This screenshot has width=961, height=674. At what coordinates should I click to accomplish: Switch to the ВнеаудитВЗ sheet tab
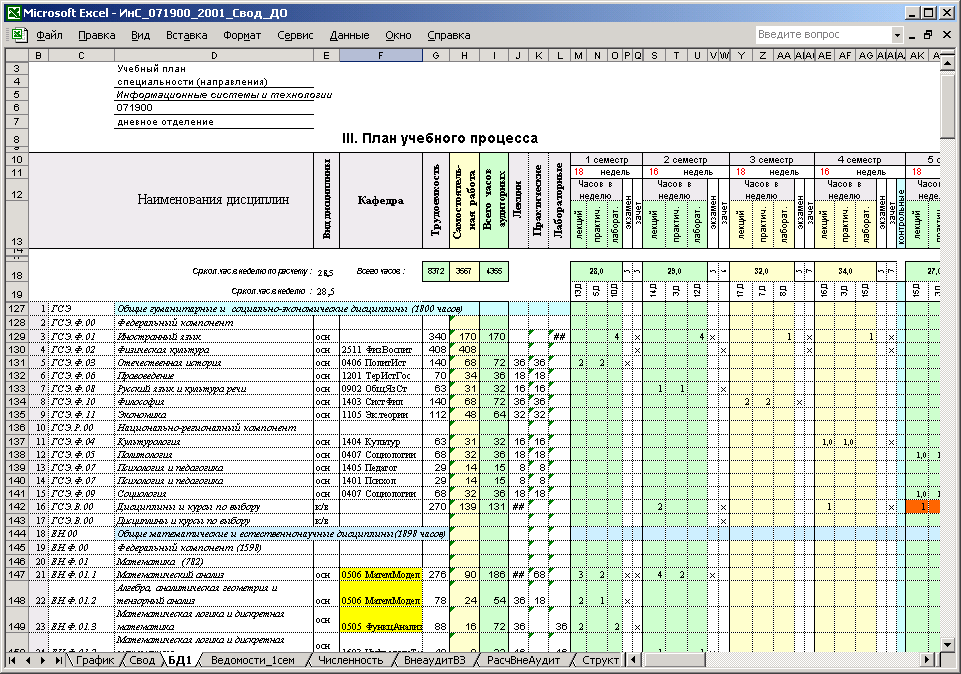point(435,660)
